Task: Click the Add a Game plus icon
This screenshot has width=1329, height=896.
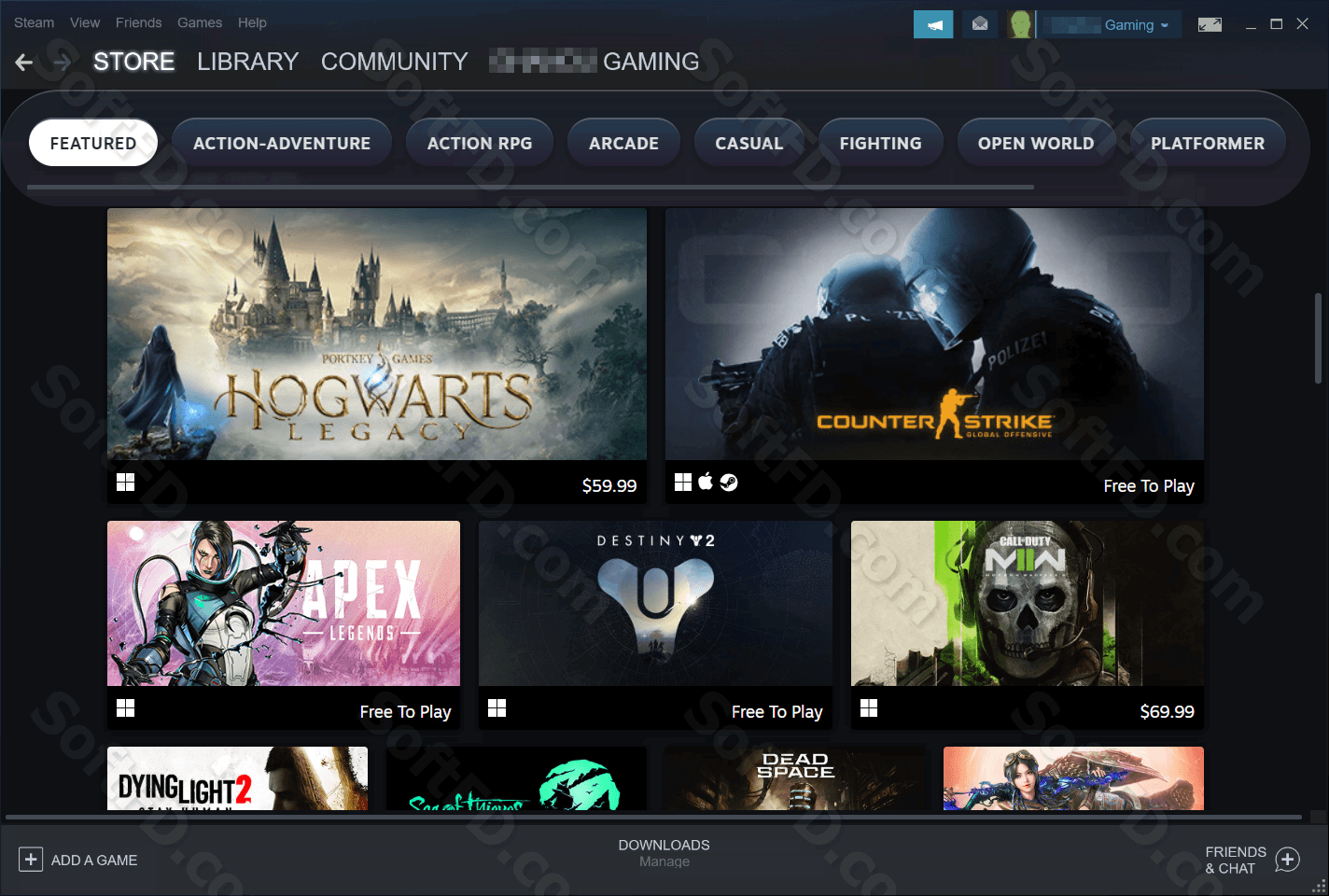Action: tap(31, 860)
